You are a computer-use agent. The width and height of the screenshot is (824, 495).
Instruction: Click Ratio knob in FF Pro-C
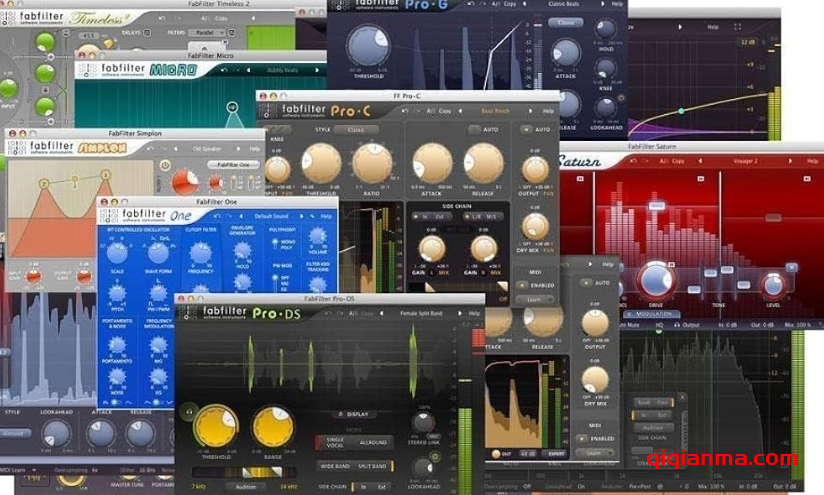point(372,164)
